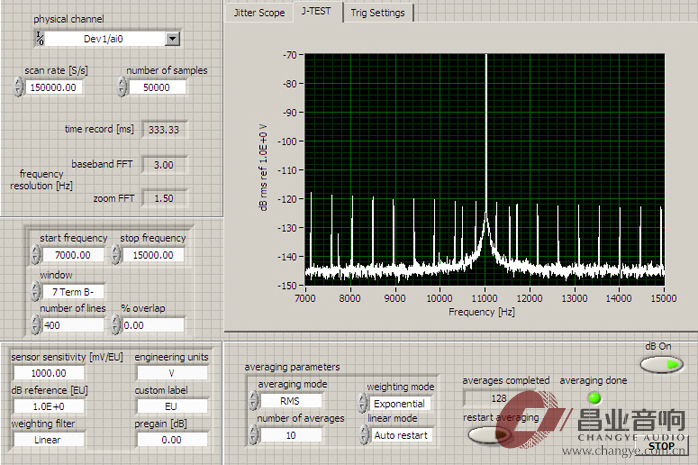The image size is (698, 465).
Task: Click the I/O icon of physical channel
Action: (40, 39)
